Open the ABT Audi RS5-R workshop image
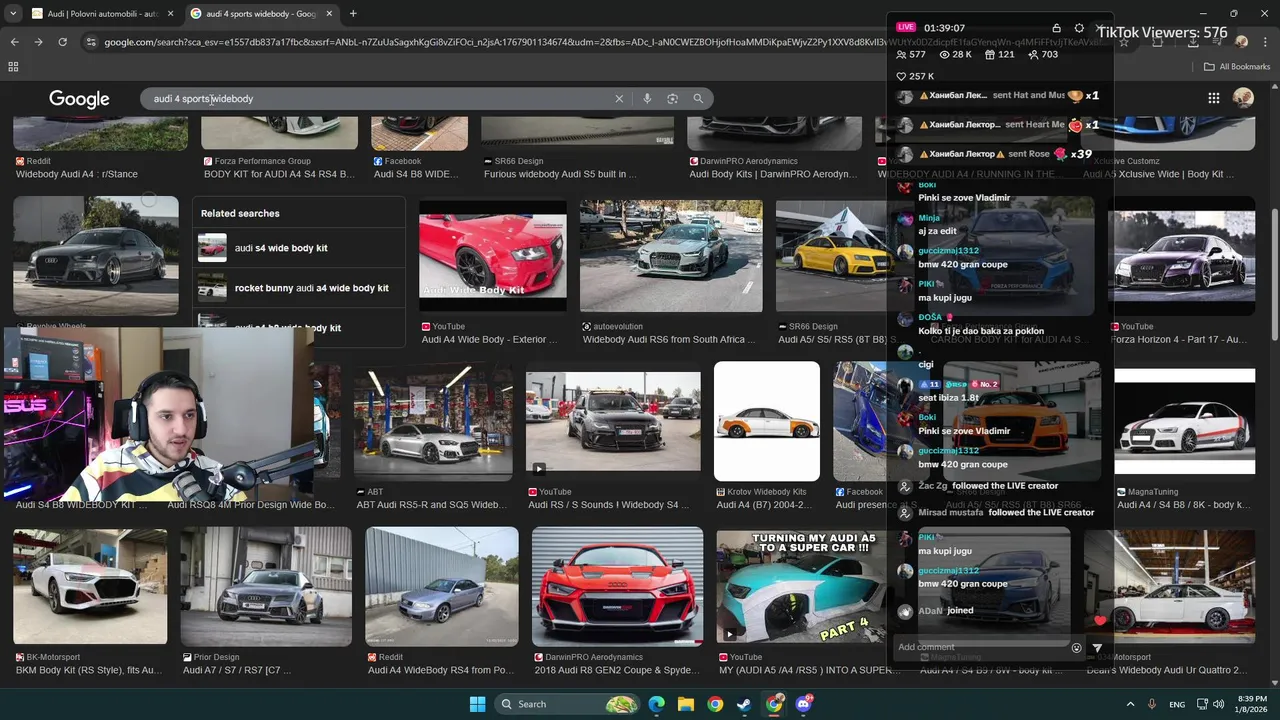The width and height of the screenshot is (1280, 720). (433, 421)
